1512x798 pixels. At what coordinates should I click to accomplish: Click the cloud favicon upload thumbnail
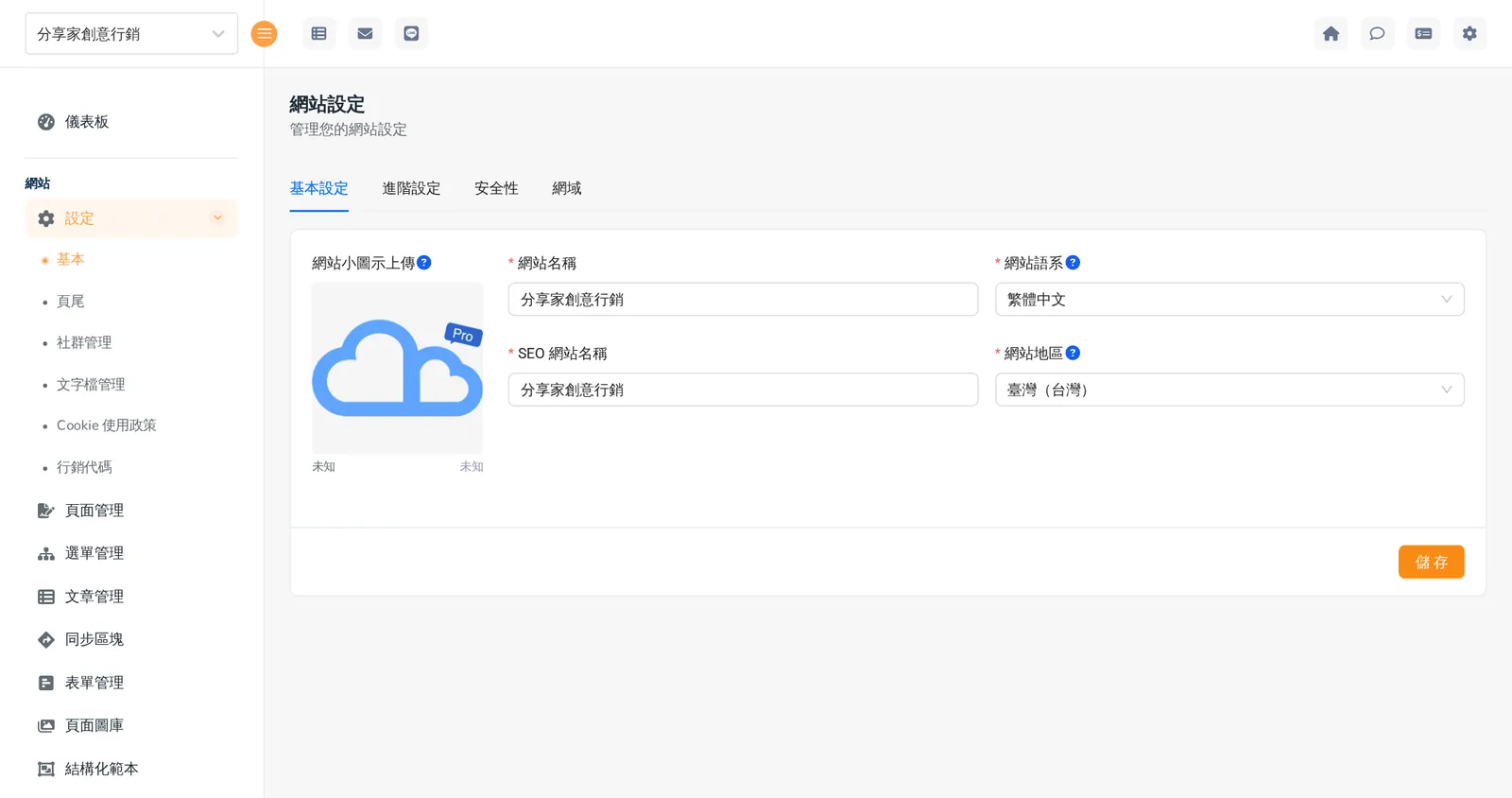click(397, 369)
